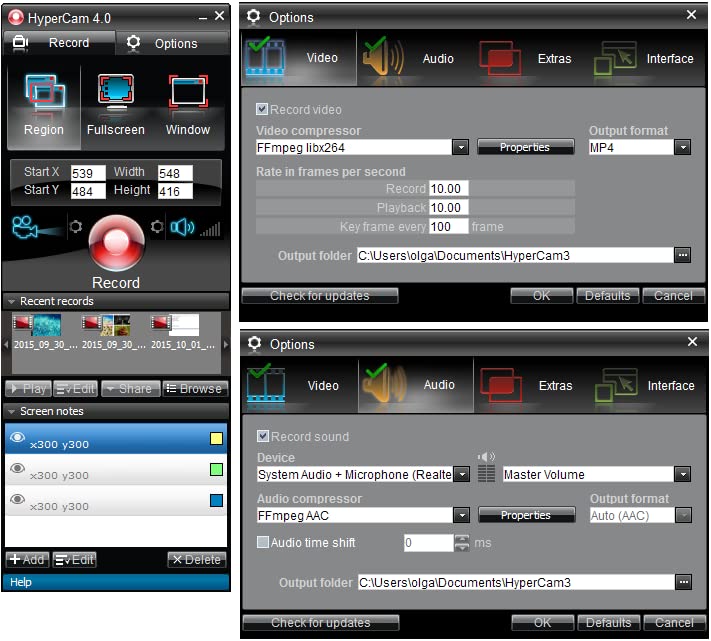Open Video compressor dropdown FFmpeg libx264
This screenshot has height=641, width=711.
coord(461,147)
